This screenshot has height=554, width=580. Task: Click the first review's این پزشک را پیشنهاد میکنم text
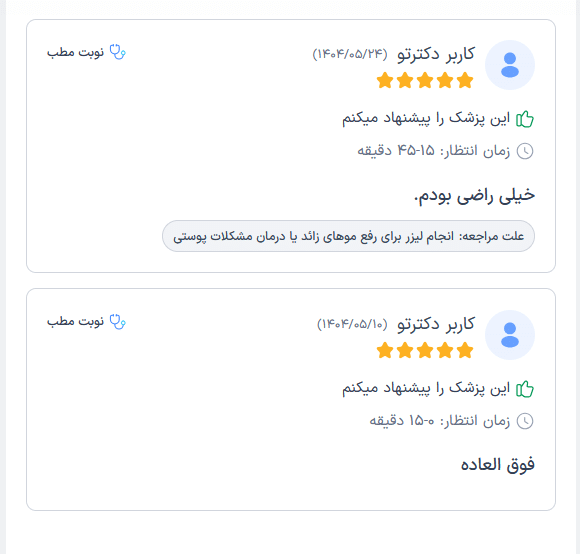(426, 119)
